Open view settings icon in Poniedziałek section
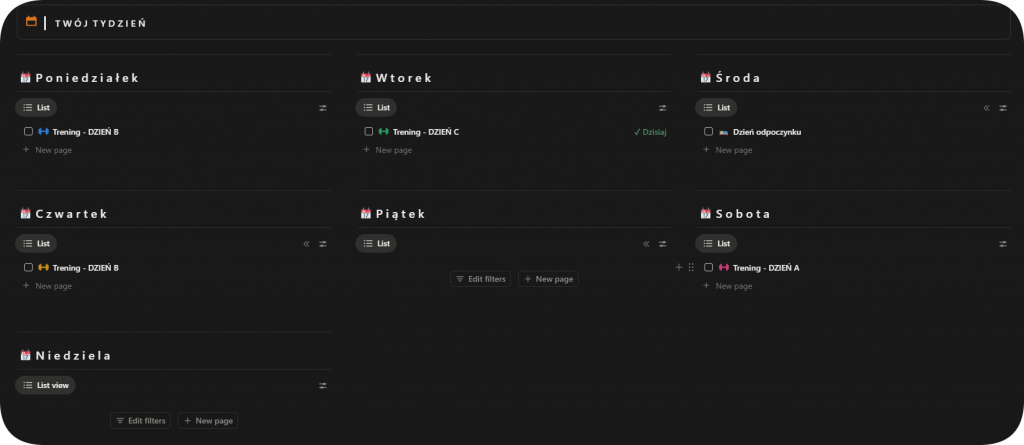 coord(322,108)
